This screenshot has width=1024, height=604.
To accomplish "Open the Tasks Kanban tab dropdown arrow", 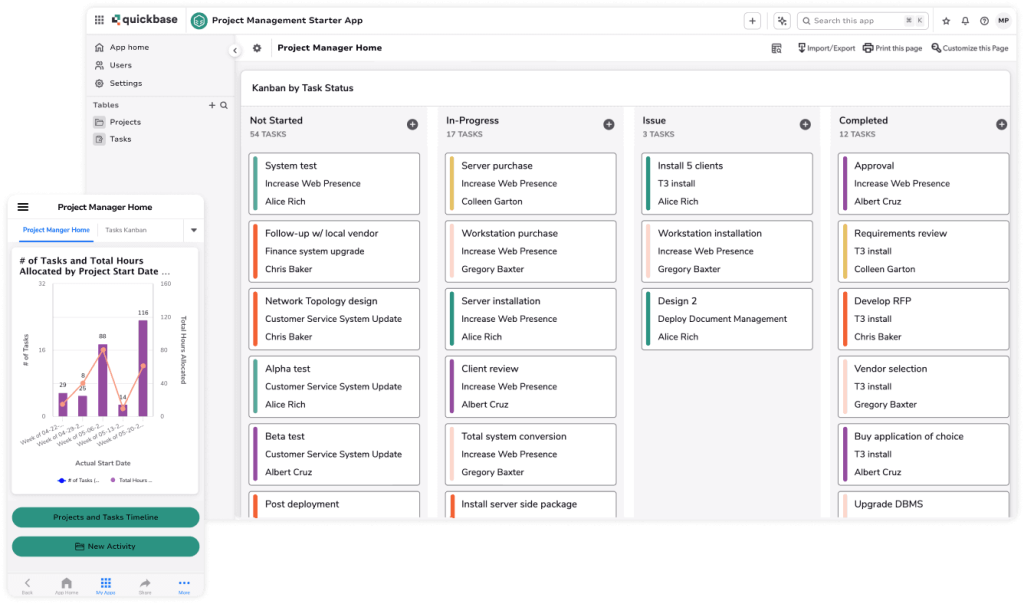I will 194,230.
